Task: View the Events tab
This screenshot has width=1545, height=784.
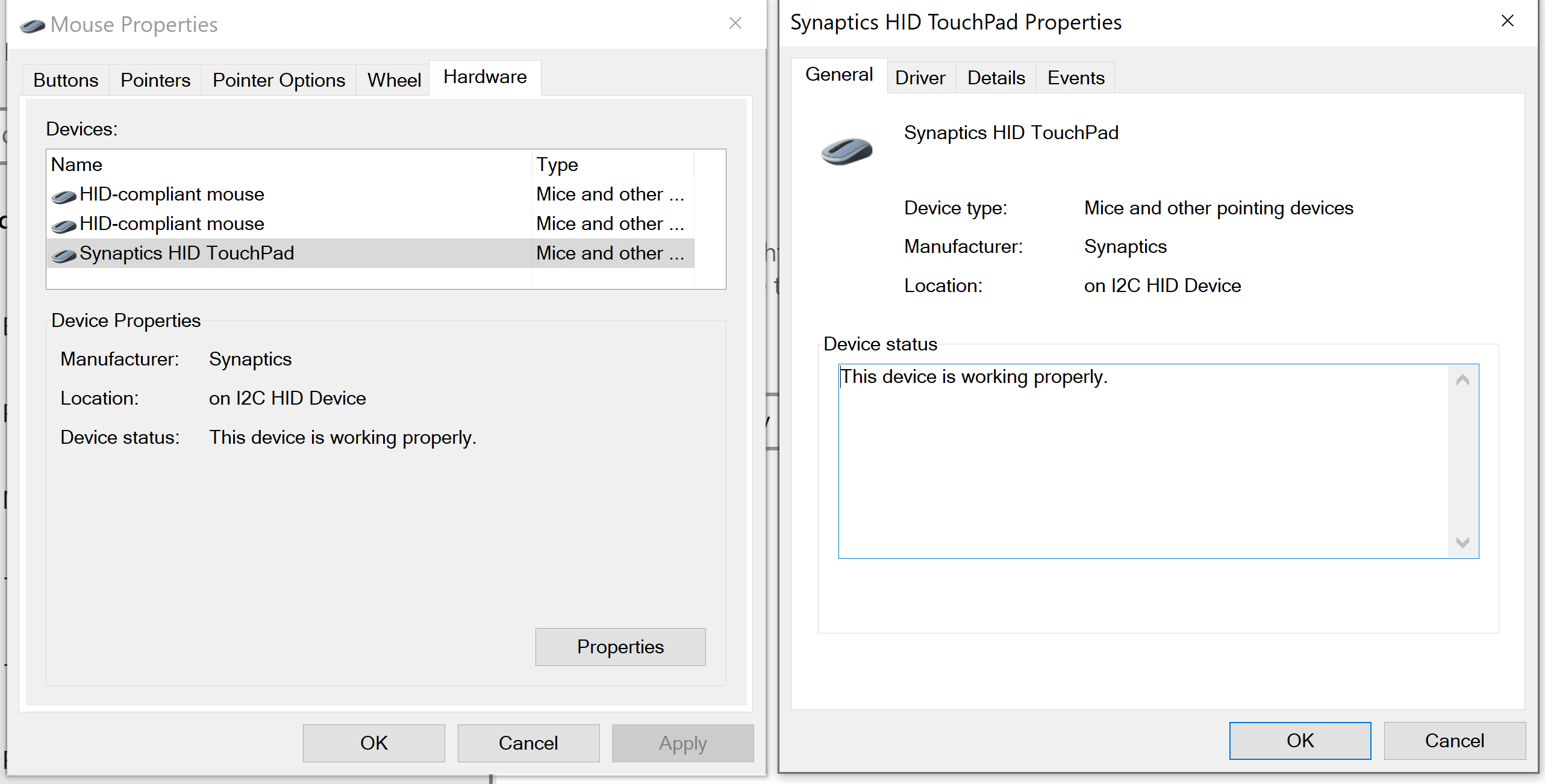Action: (1075, 77)
